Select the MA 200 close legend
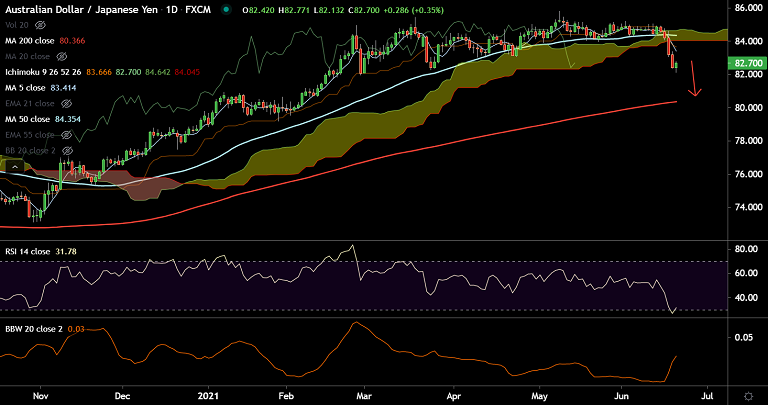The width and height of the screenshot is (768, 405). [31, 41]
